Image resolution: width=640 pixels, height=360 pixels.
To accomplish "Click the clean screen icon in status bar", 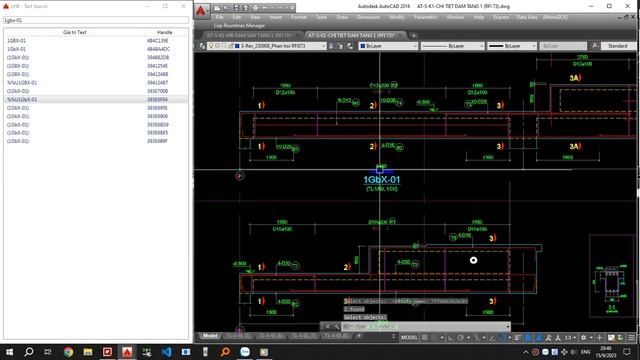I will tap(621, 338).
